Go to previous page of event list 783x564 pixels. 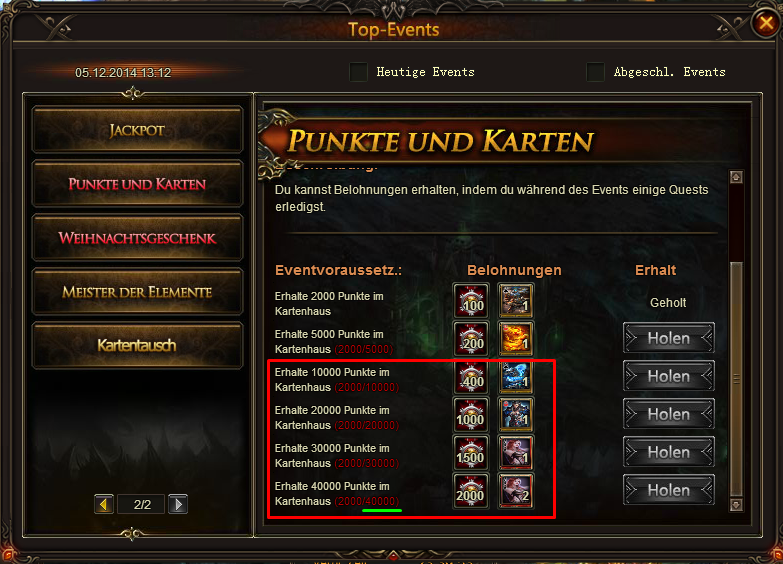tap(104, 504)
